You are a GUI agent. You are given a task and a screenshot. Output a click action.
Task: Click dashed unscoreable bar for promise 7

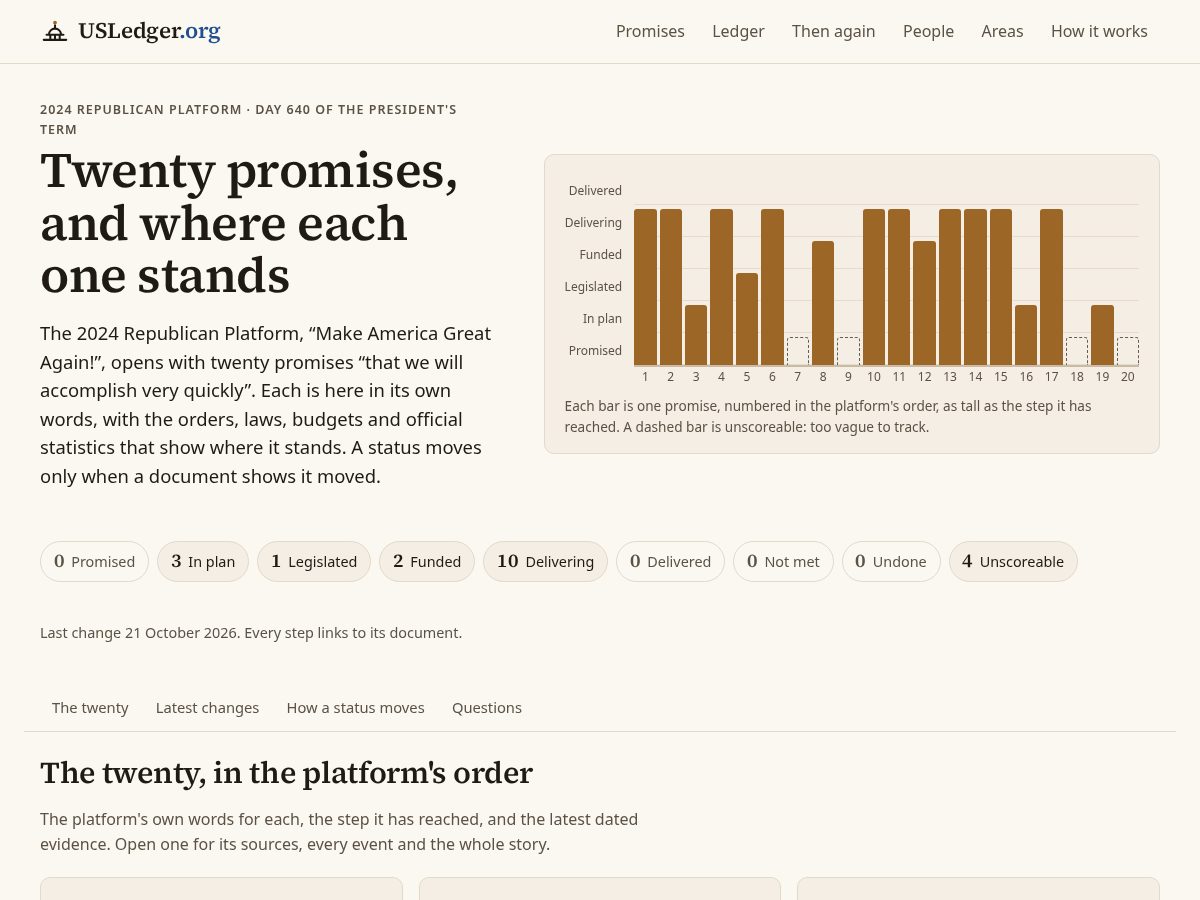(798, 351)
